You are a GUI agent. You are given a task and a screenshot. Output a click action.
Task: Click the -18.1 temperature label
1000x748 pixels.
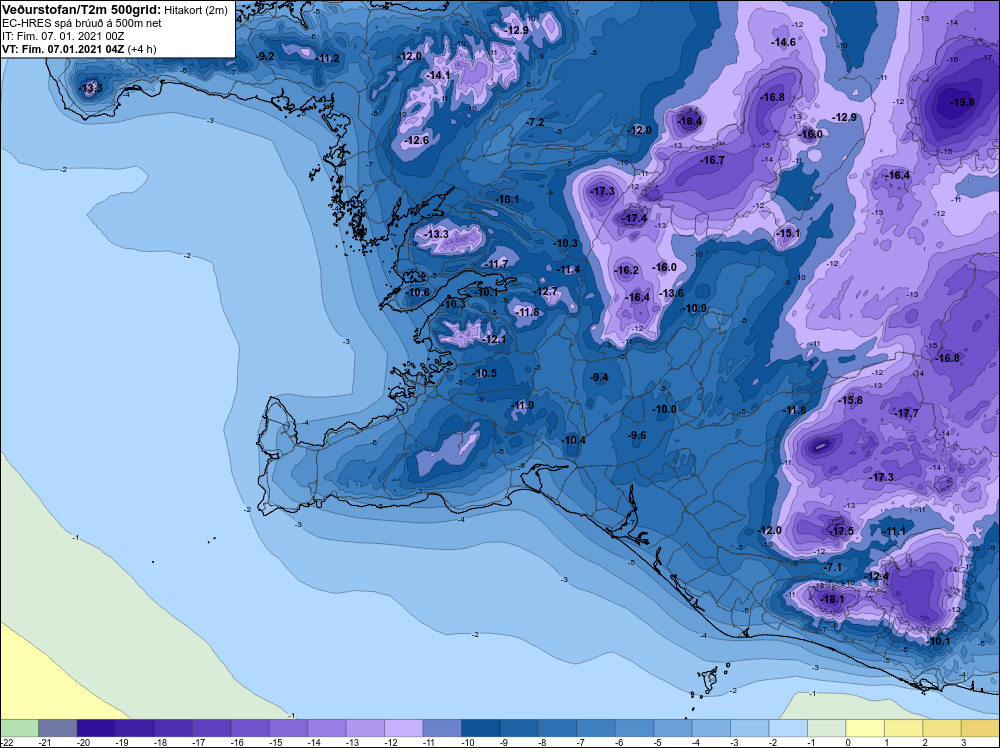(832, 599)
